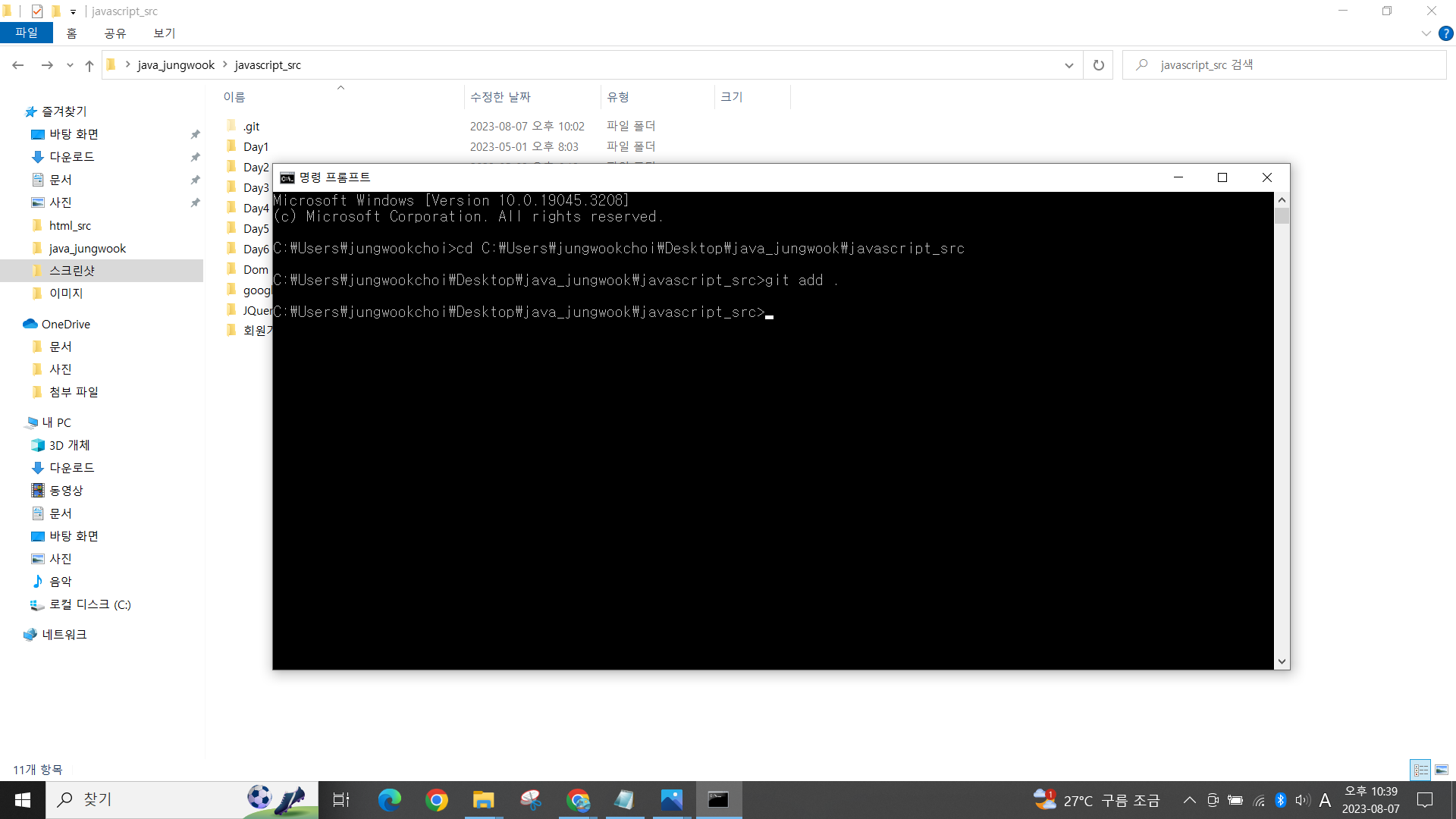
Task: Select the 스크린샷 folder in the sidebar
Action: pyautogui.click(x=71, y=270)
